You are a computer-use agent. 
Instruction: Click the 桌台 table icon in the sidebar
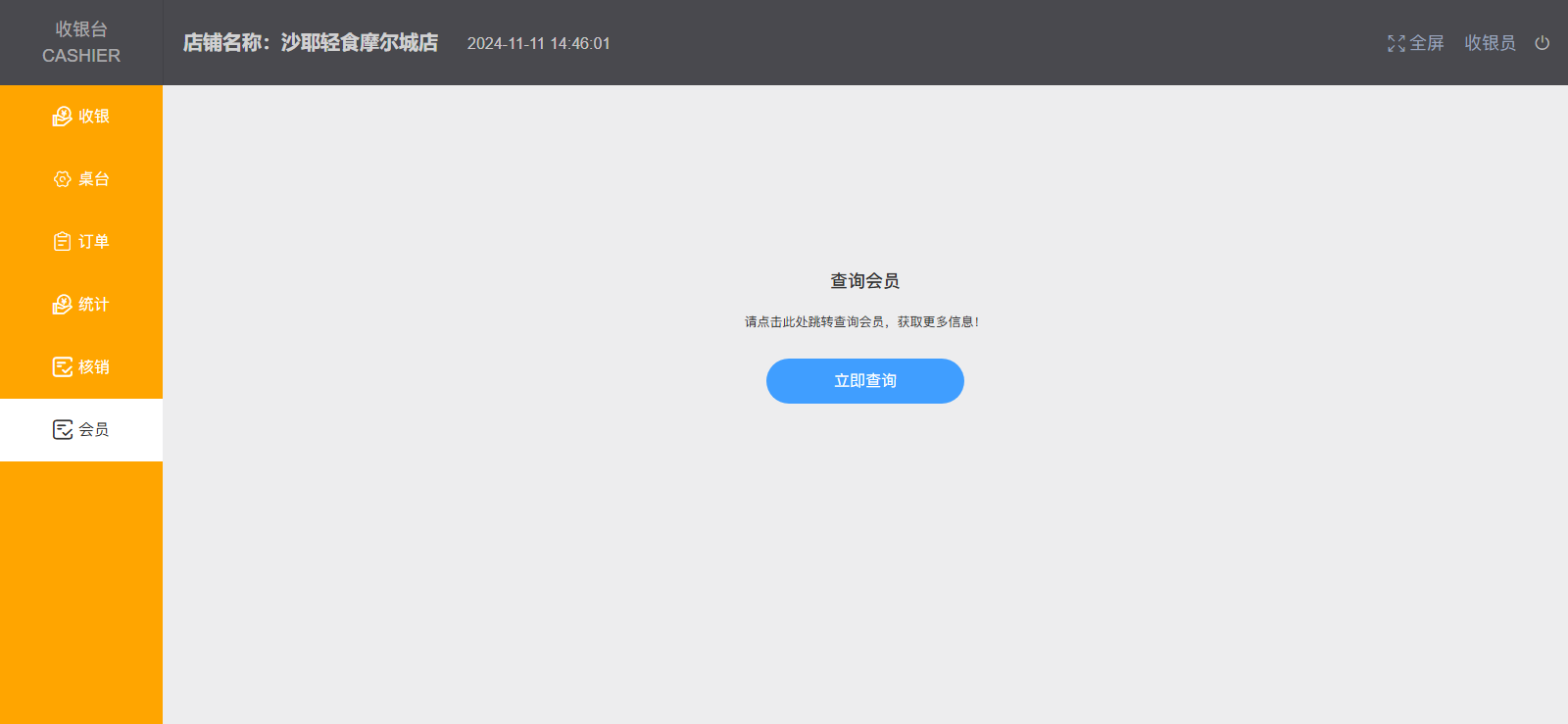coord(62,179)
